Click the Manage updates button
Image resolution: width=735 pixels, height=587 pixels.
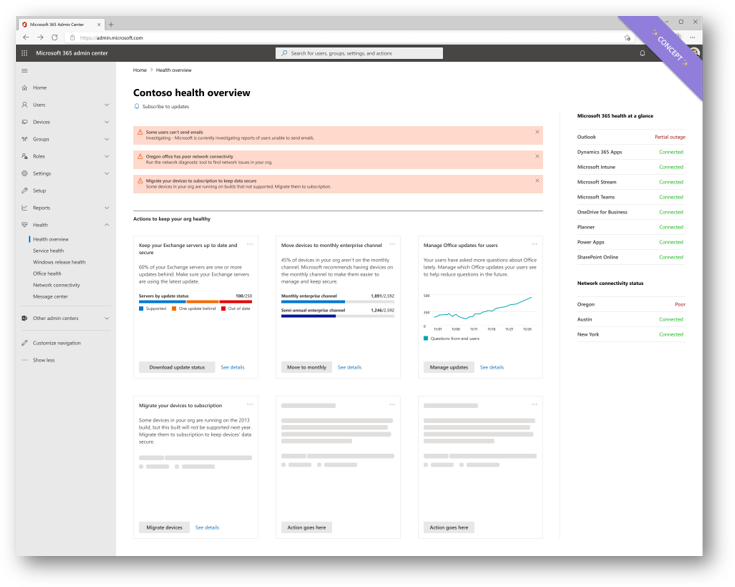[x=449, y=367]
